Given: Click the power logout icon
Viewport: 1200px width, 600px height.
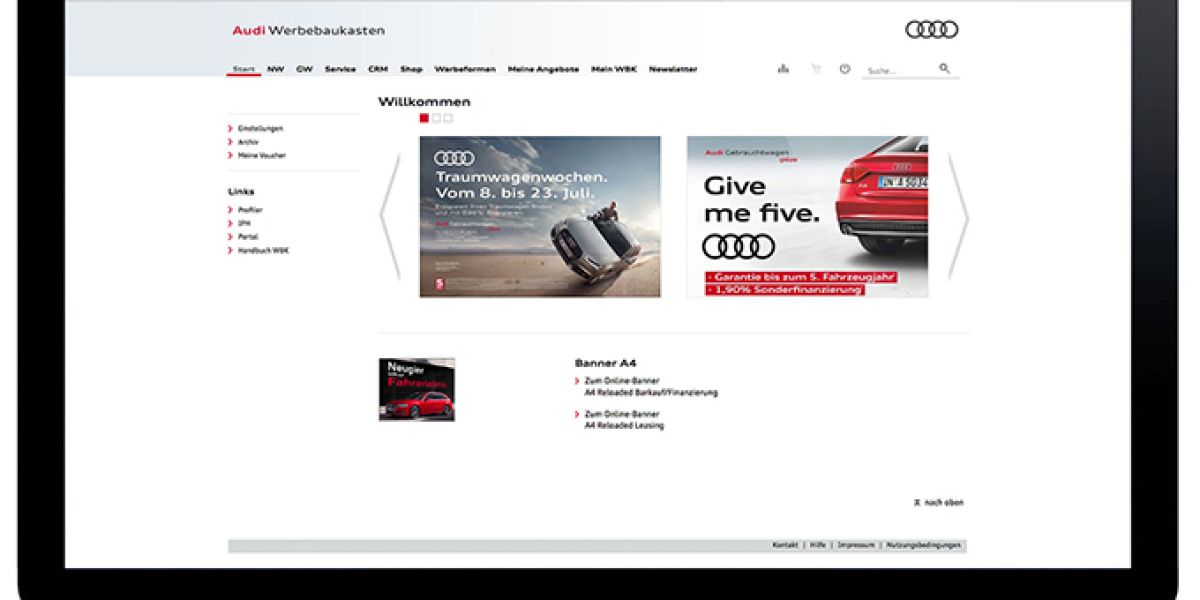Looking at the screenshot, I should pyautogui.click(x=845, y=69).
